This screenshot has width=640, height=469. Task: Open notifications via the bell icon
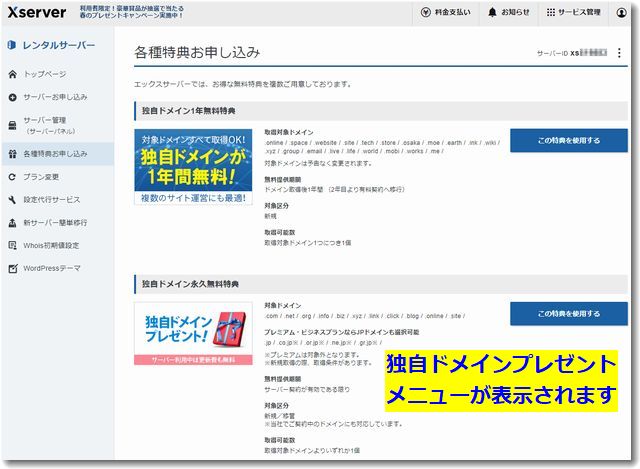pos(492,13)
